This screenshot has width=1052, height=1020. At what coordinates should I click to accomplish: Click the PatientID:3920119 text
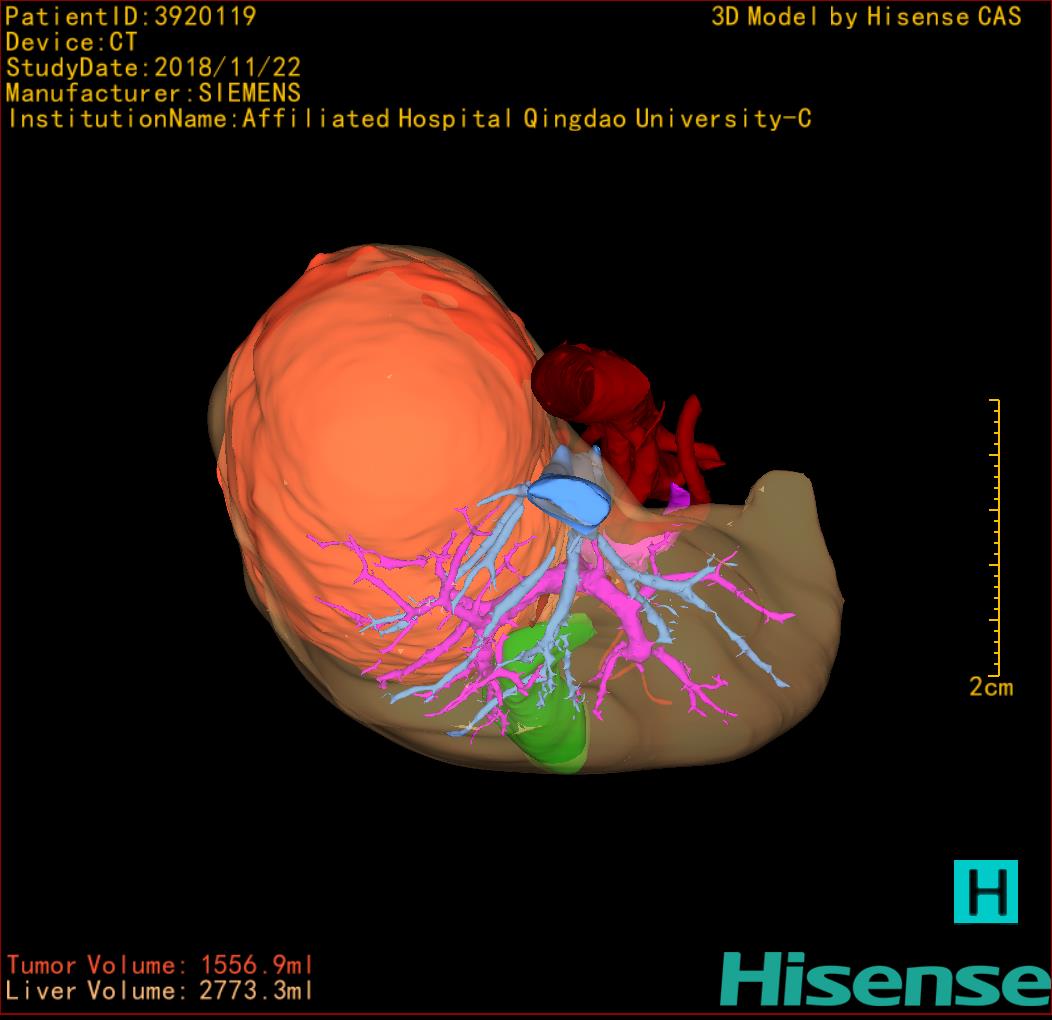[x=130, y=16]
